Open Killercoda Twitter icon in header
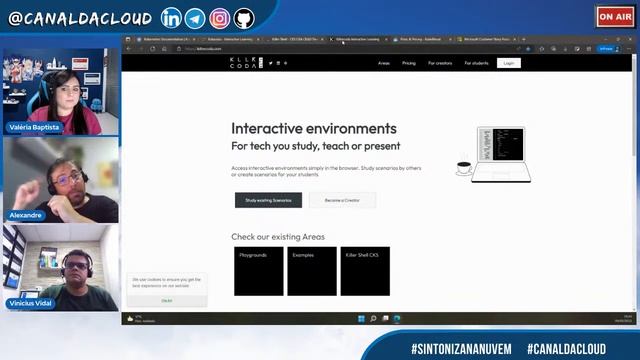This screenshot has height=360, width=640. pos(271,63)
